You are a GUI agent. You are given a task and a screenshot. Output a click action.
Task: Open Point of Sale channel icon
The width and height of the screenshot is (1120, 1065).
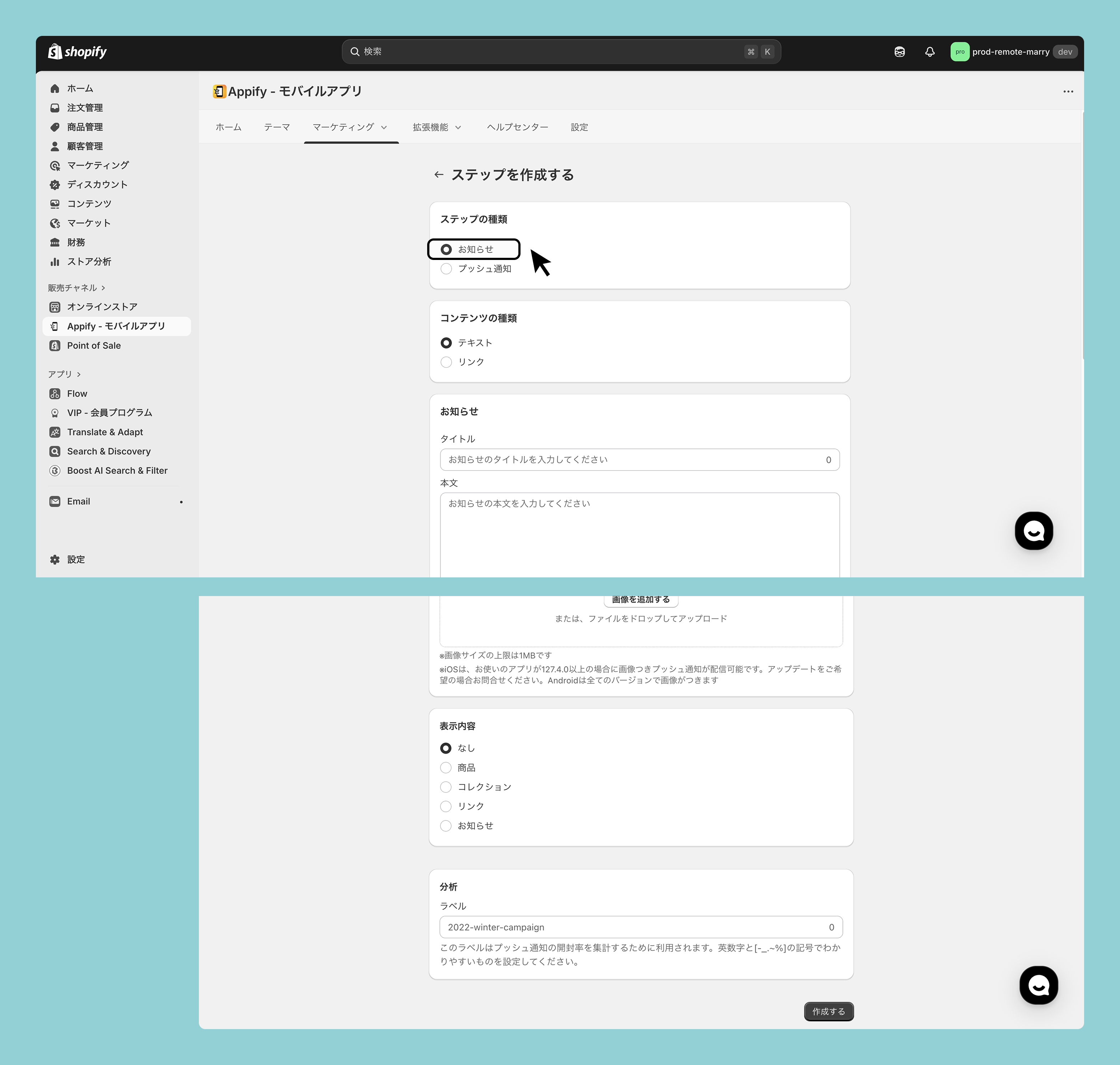point(55,346)
